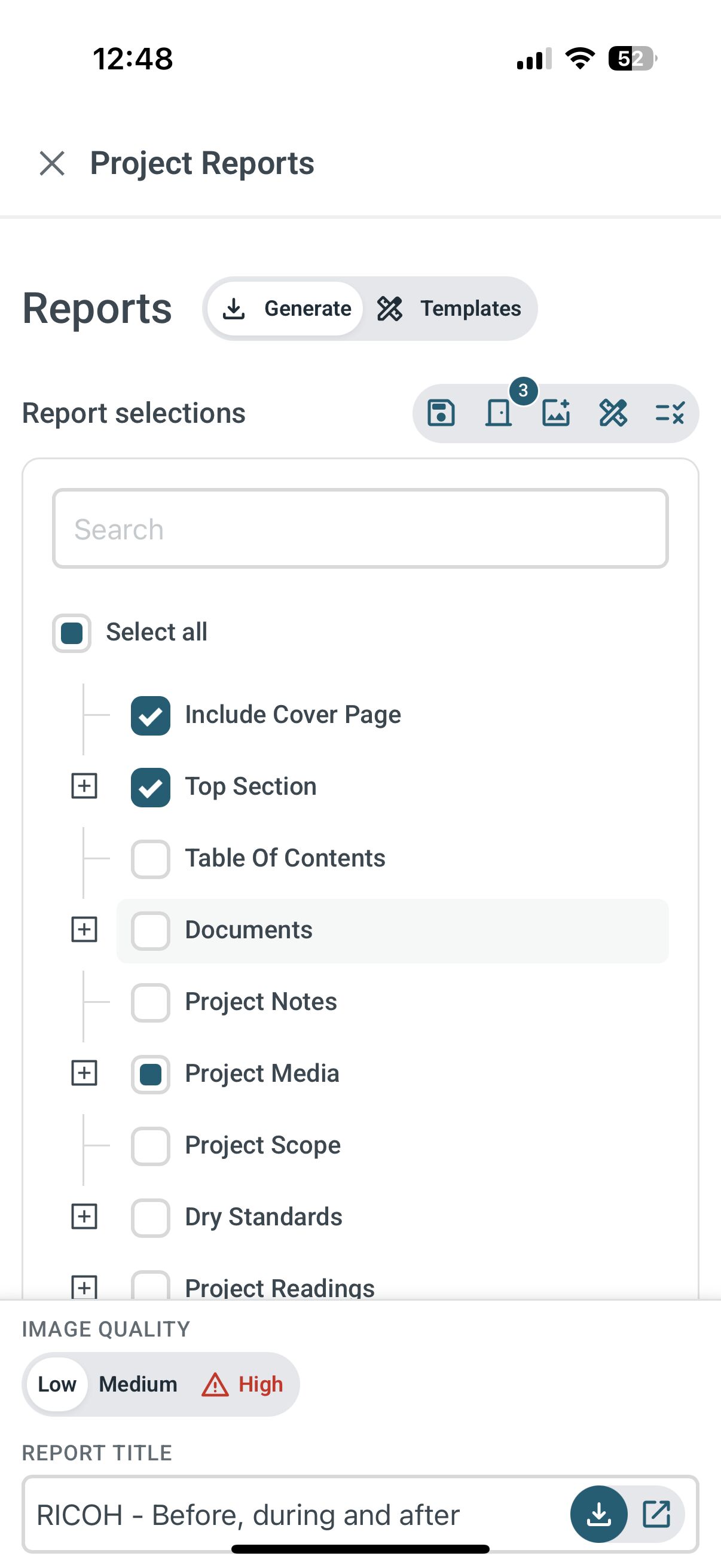The width and height of the screenshot is (721, 1568).
Task: Uncheck Include Cover Page checkbox
Action: (150, 715)
